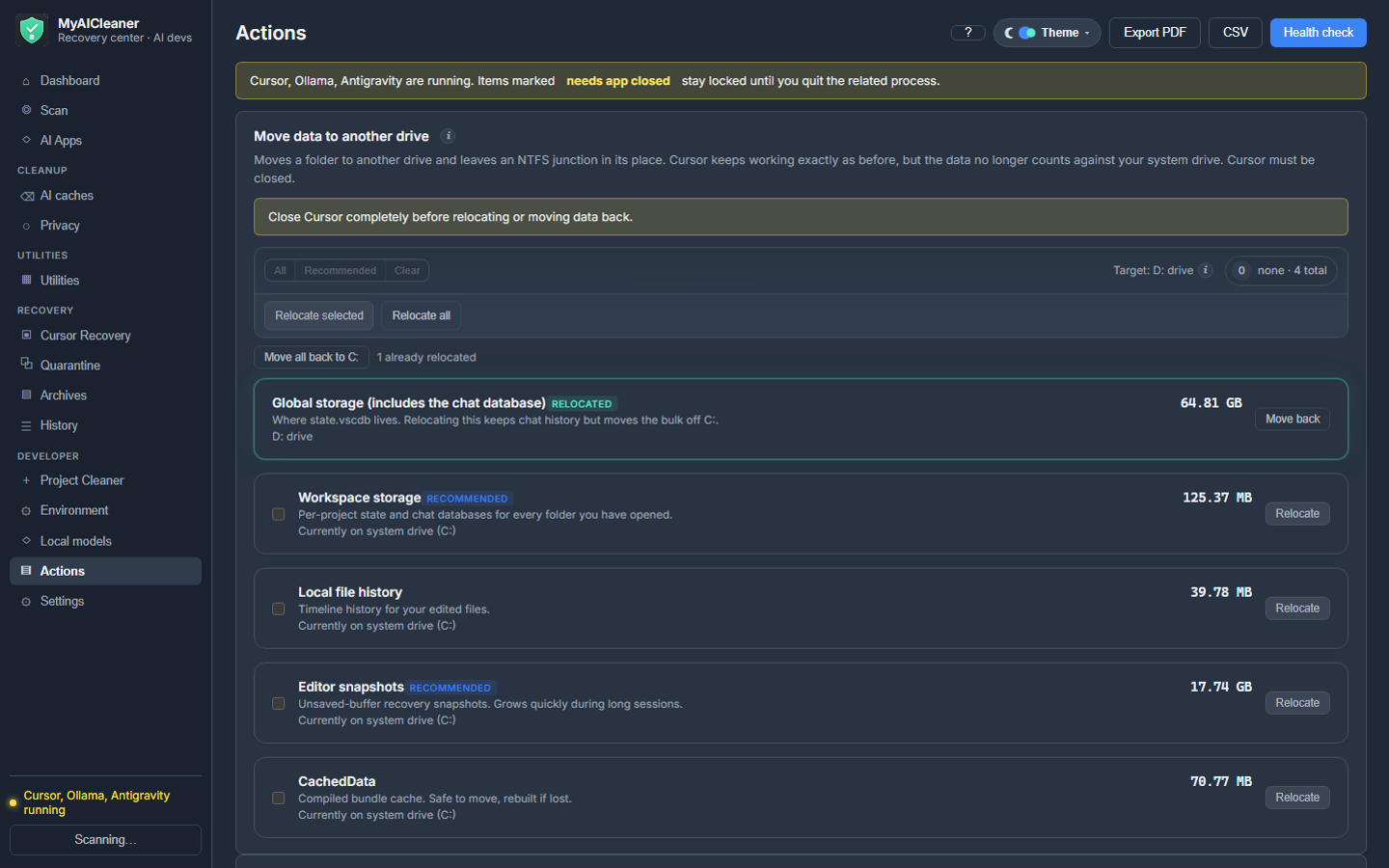Screen dimensions: 1389x868
Task: Relocate the Workspace storage folder
Action: pos(1297,514)
